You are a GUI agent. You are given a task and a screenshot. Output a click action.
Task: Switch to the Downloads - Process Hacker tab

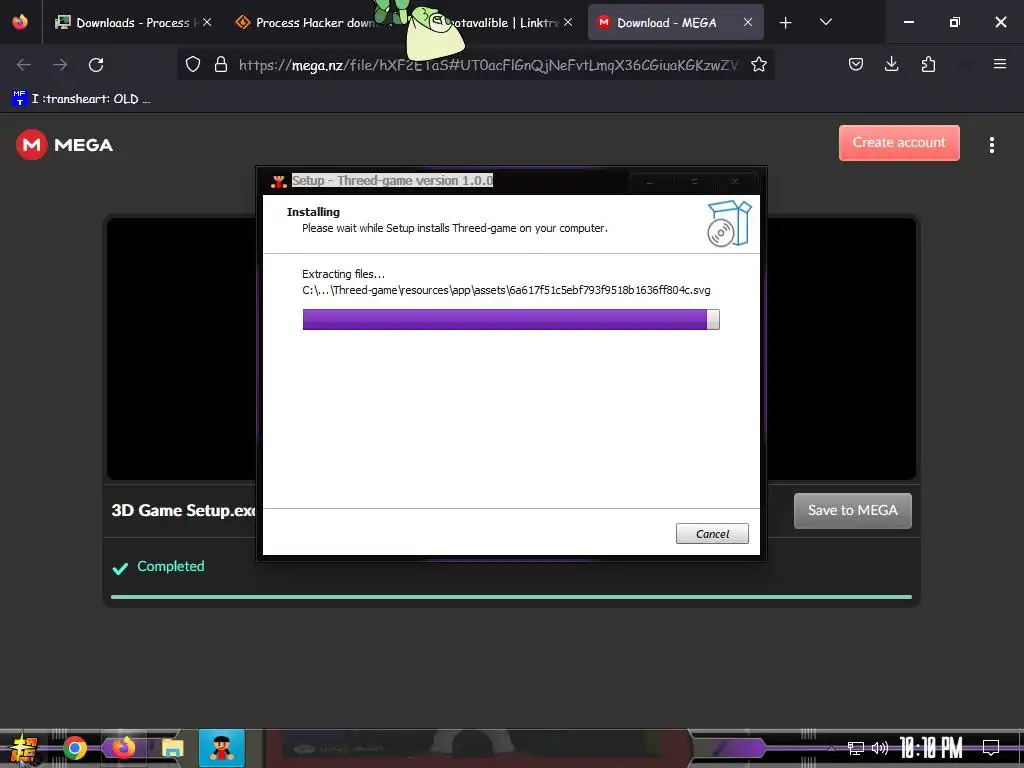133,22
